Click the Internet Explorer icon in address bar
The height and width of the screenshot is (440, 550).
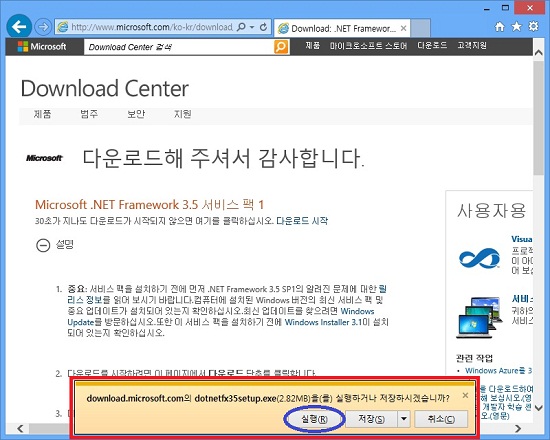(63, 27)
